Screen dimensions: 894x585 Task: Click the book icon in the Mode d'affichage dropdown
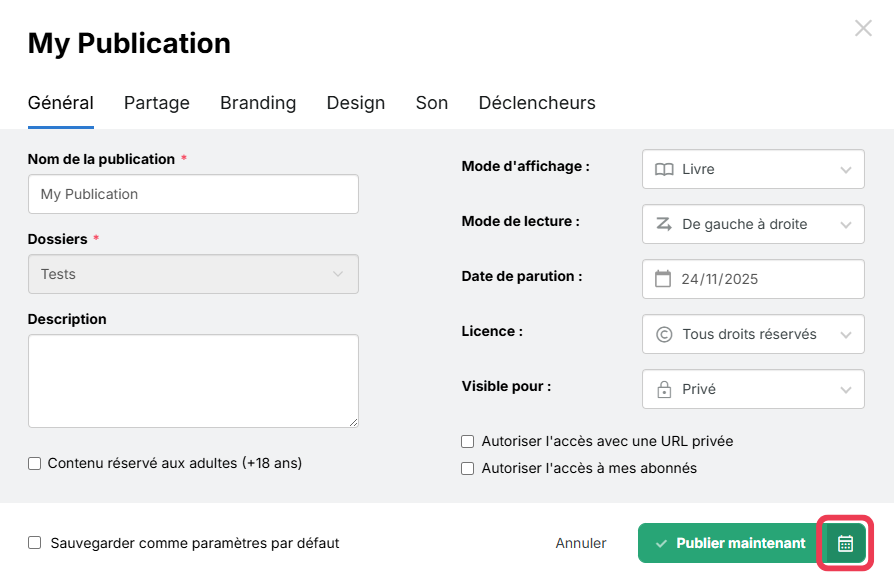[x=664, y=169]
